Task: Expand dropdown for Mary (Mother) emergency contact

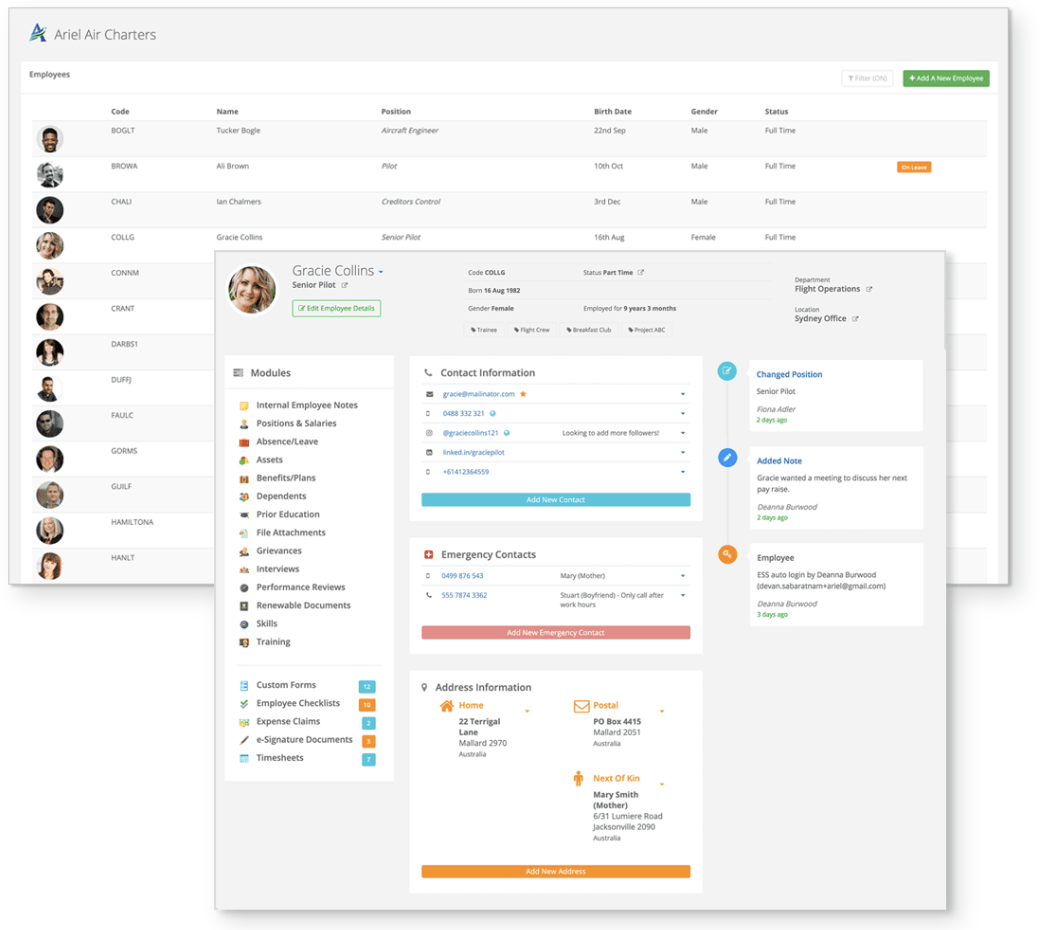Action: click(682, 576)
